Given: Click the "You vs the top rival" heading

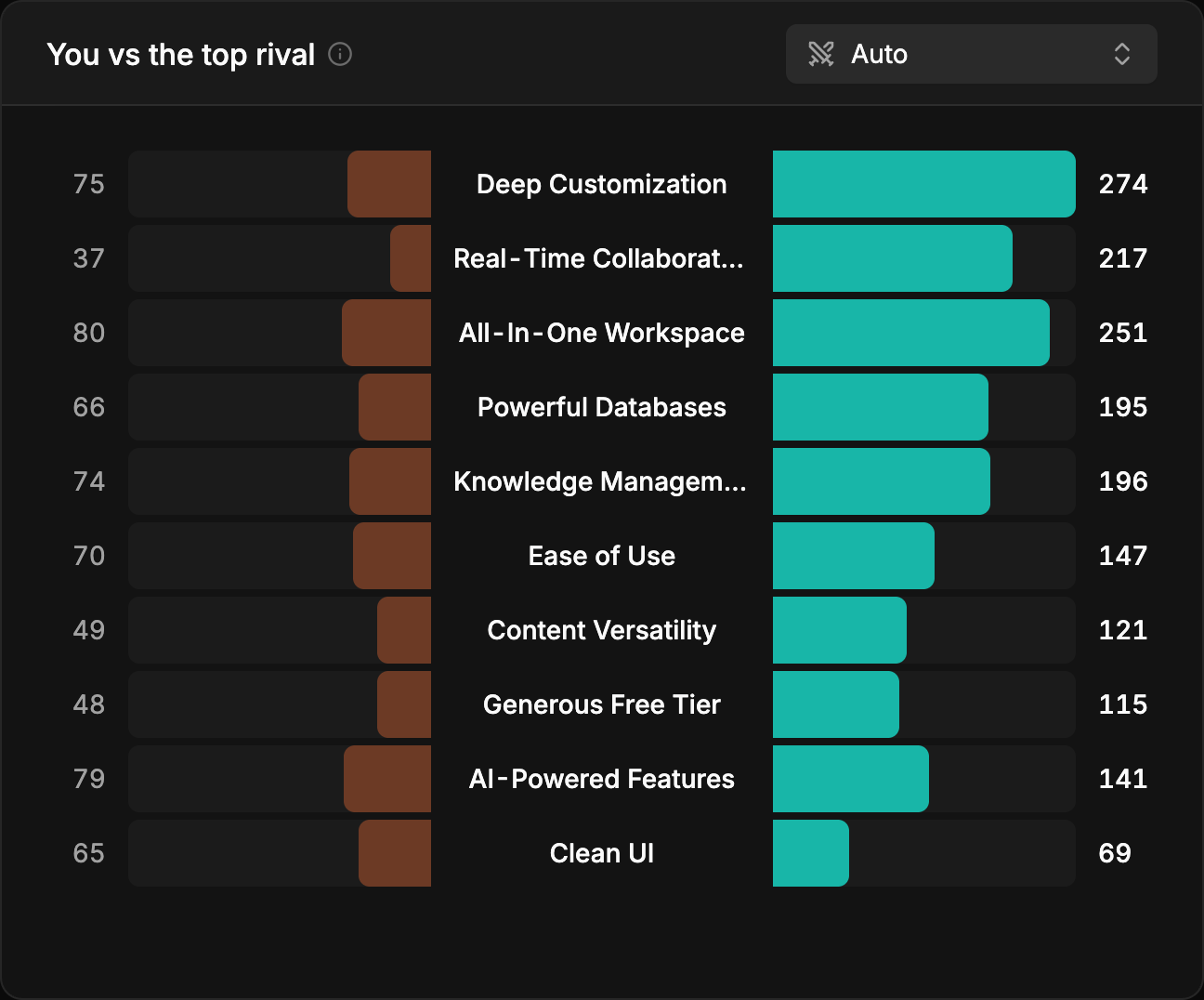Looking at the screenshot, I should pyautogui.click(x=181, y=55).
